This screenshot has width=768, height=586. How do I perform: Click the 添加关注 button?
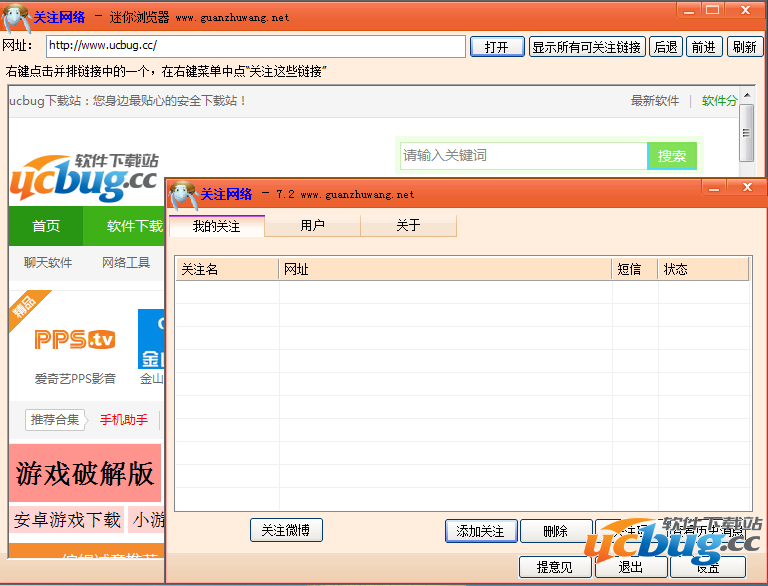coord(481,531)
